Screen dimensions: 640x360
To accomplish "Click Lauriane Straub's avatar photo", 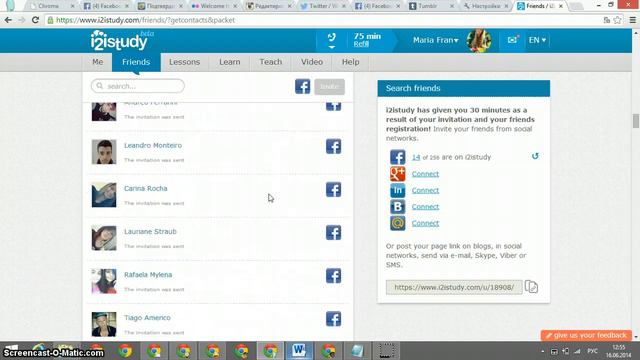I will tap(104, 238).
